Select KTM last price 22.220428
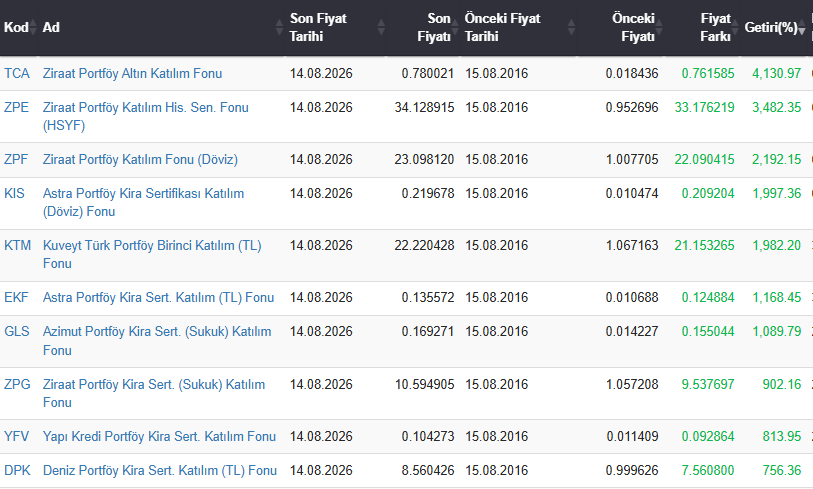Viewport: 813px width, 489px height. click(424, 245)
